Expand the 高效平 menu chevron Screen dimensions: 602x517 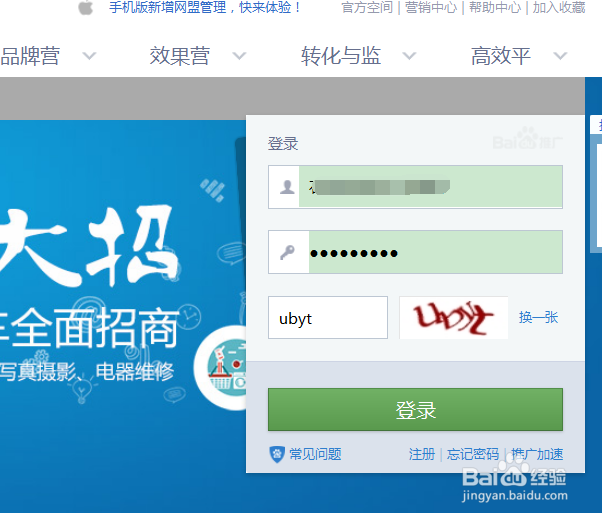[x=560, y=56]
